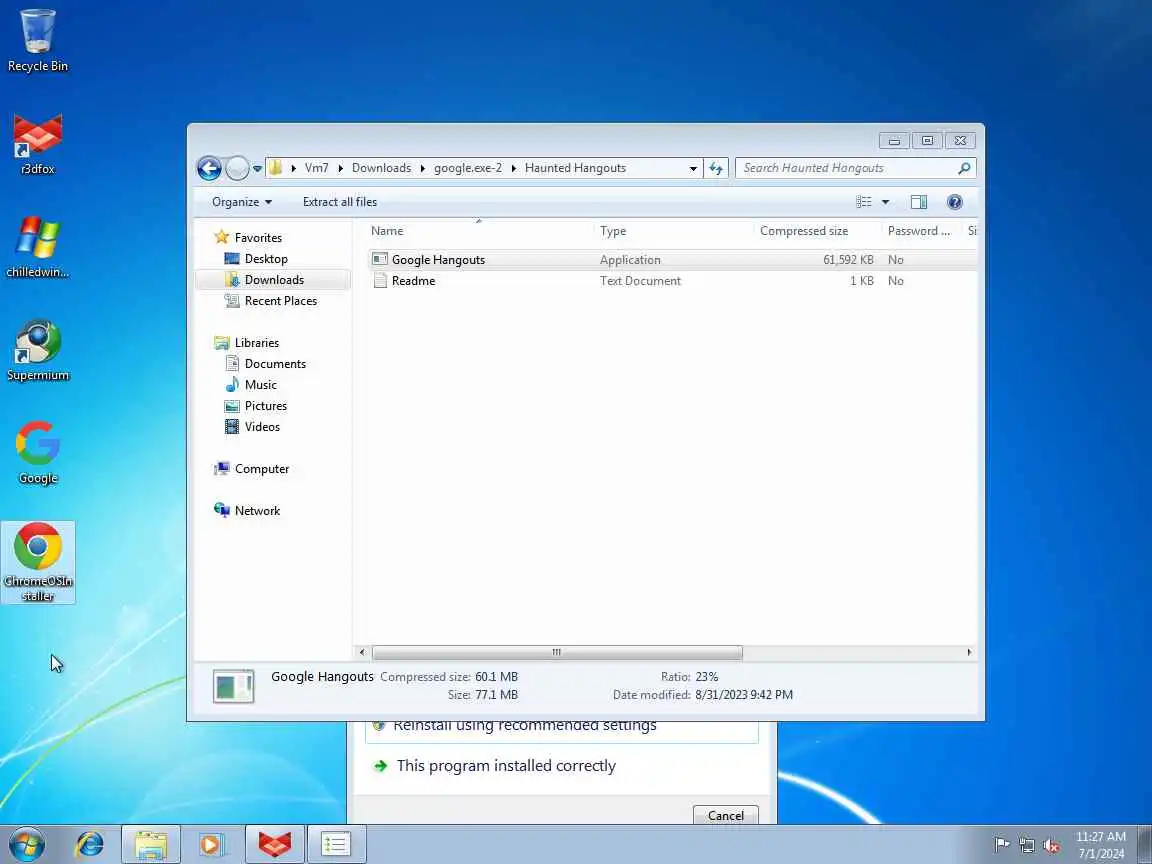Click the compatibility assistant taskbar button
The image size is (1152, 864).
pyautogui.click(x=336, y=844)
